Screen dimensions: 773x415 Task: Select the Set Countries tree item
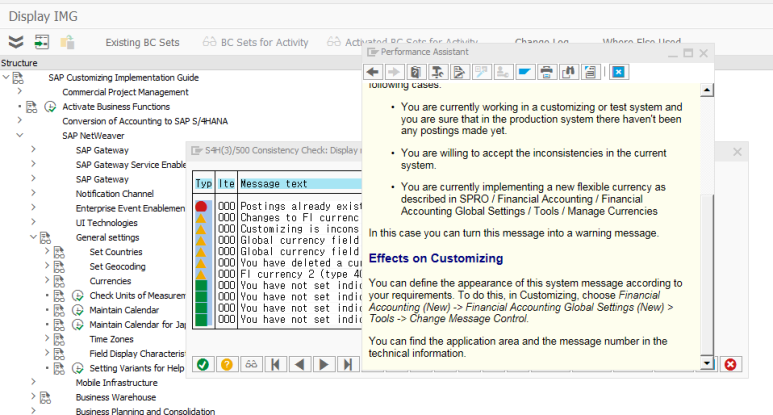tap(116, 252)
